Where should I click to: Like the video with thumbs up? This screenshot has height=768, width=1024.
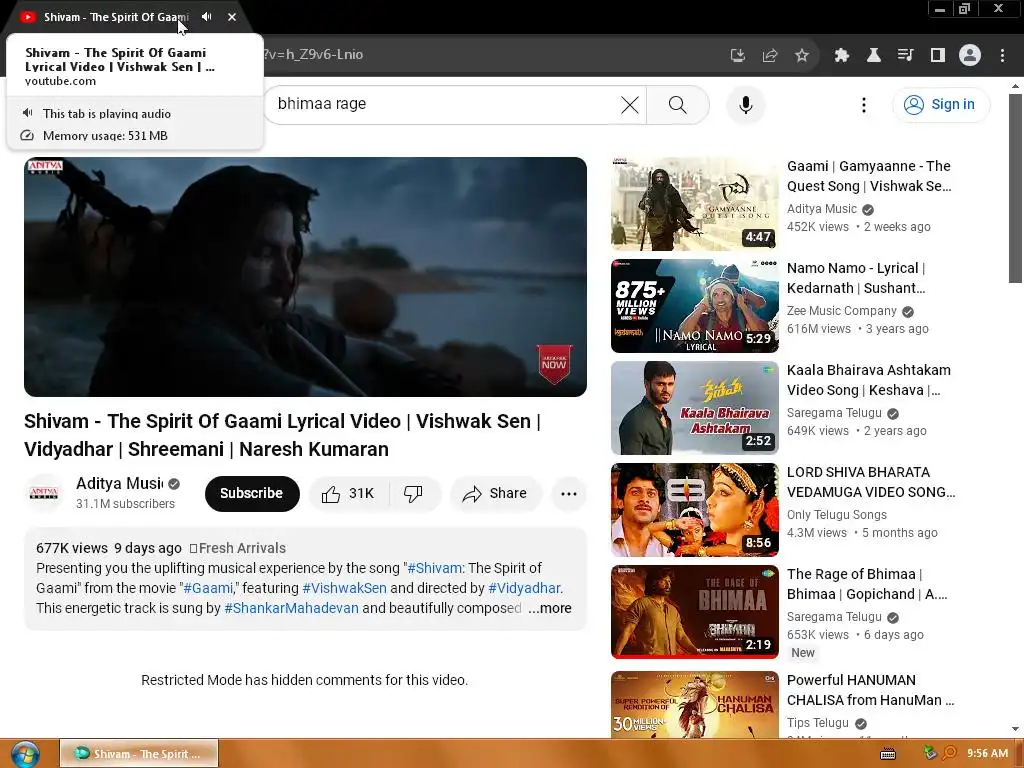pos(348,494)
